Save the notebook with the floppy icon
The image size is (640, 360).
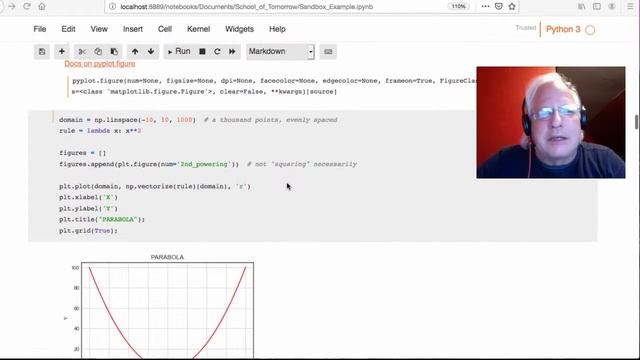pos(42,51)
